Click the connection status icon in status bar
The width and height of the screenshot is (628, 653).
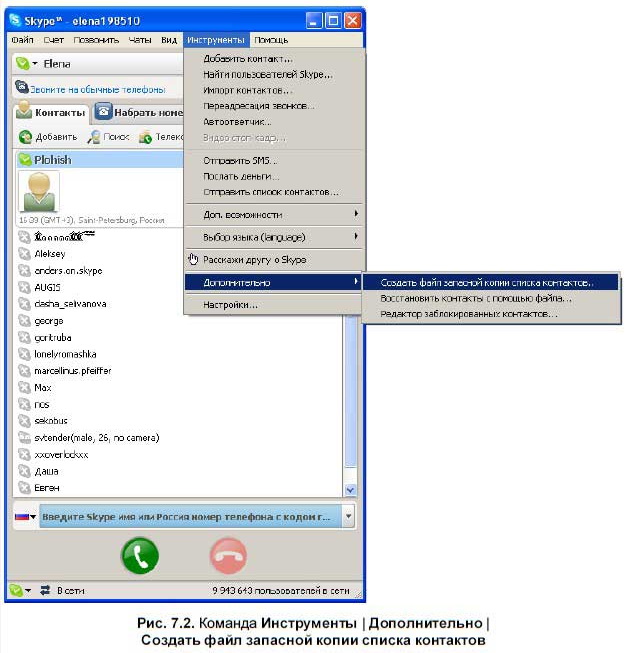click(x=45, y=591)
